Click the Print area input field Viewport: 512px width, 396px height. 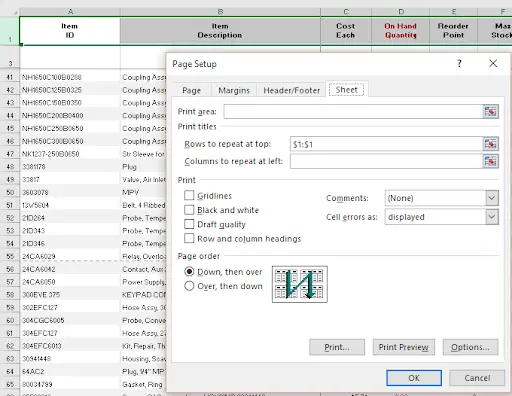coord(353,111)
